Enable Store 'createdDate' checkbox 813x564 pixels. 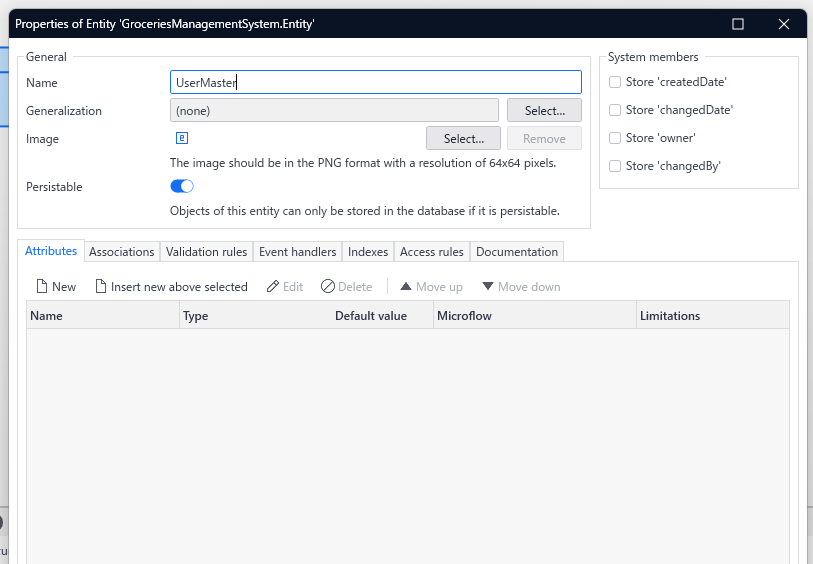[x=615, y=82]
